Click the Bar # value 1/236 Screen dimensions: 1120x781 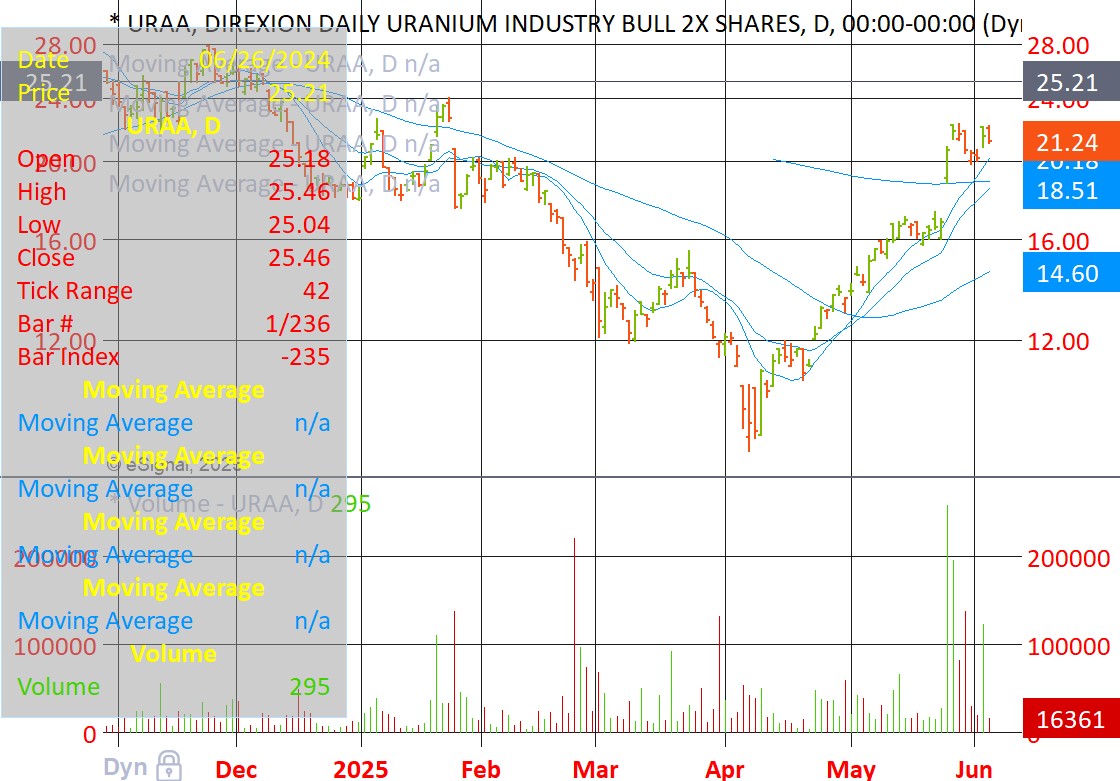pos(298,324)
